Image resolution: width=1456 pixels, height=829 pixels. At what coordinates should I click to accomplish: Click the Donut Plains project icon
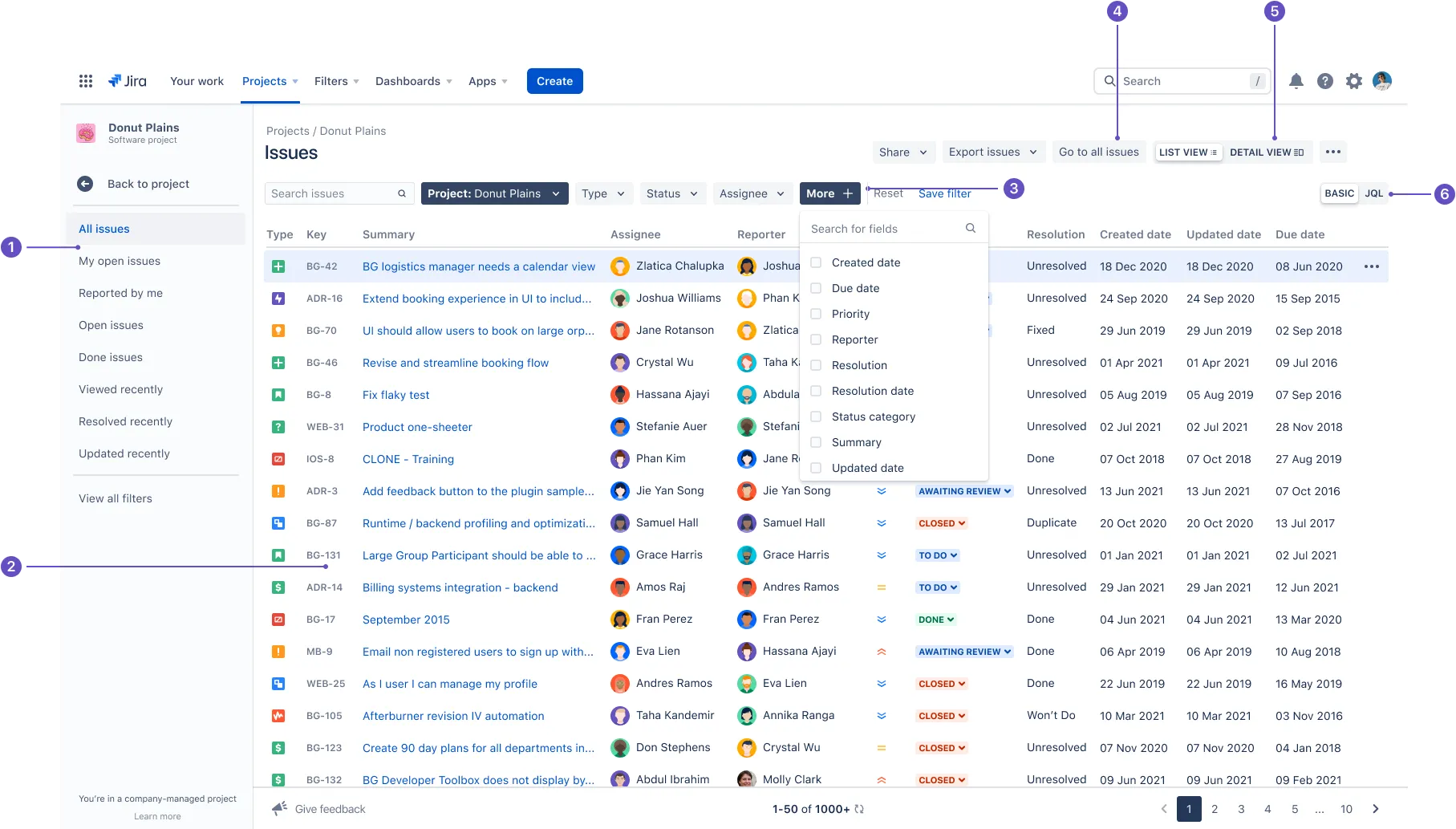click(x=86, y=133)
